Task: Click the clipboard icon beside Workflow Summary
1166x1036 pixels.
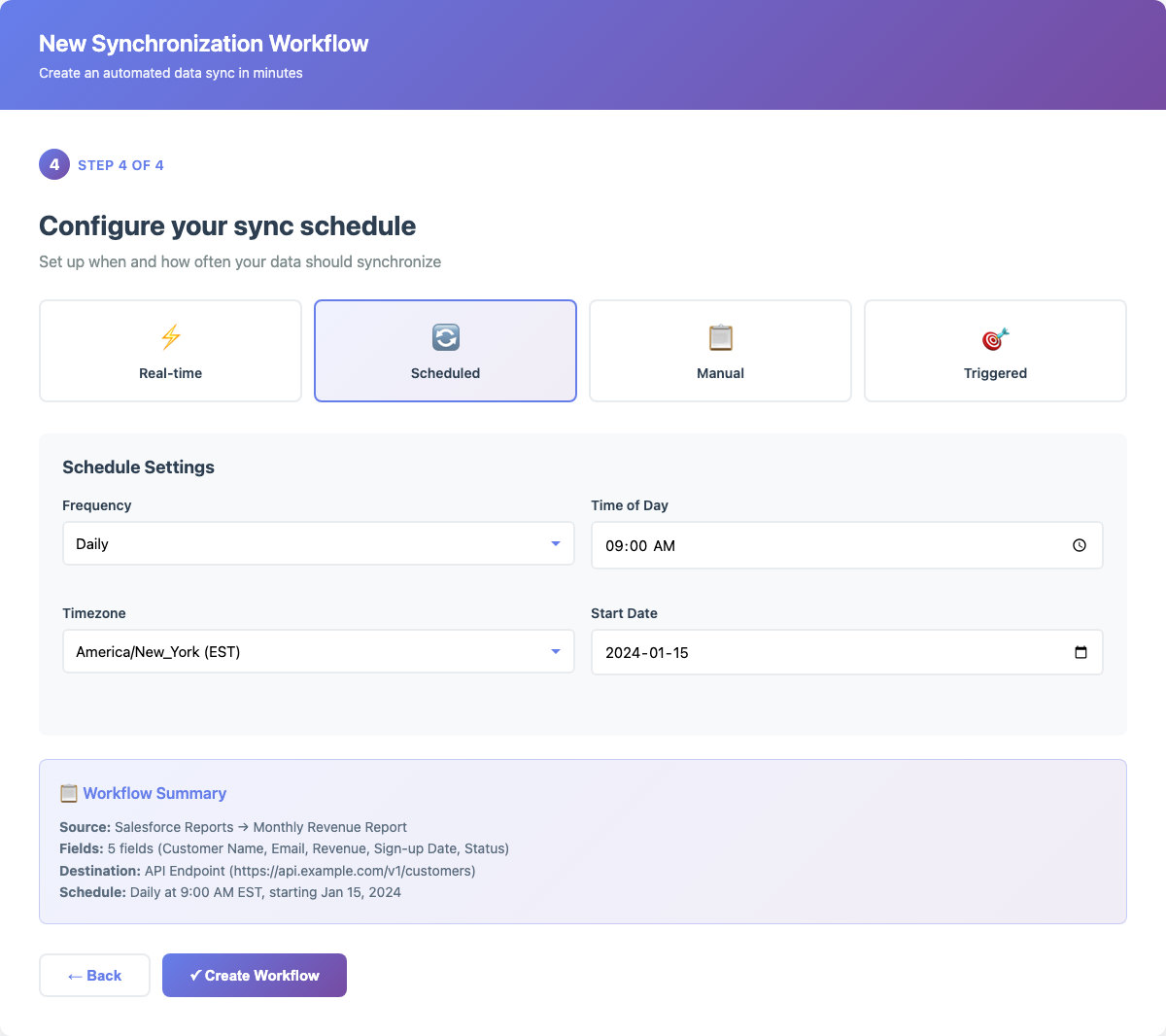Action: point(68,793)
